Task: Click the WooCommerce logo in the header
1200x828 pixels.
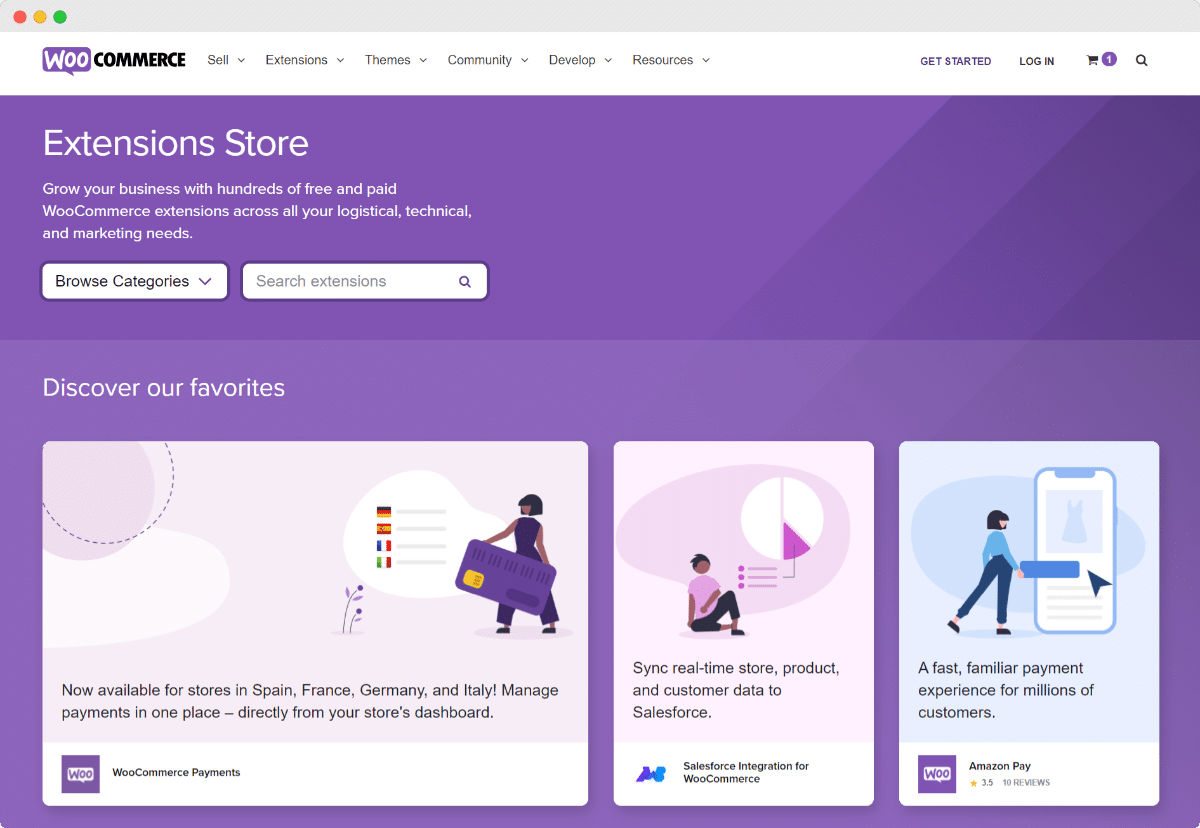Action: [114, 60]
